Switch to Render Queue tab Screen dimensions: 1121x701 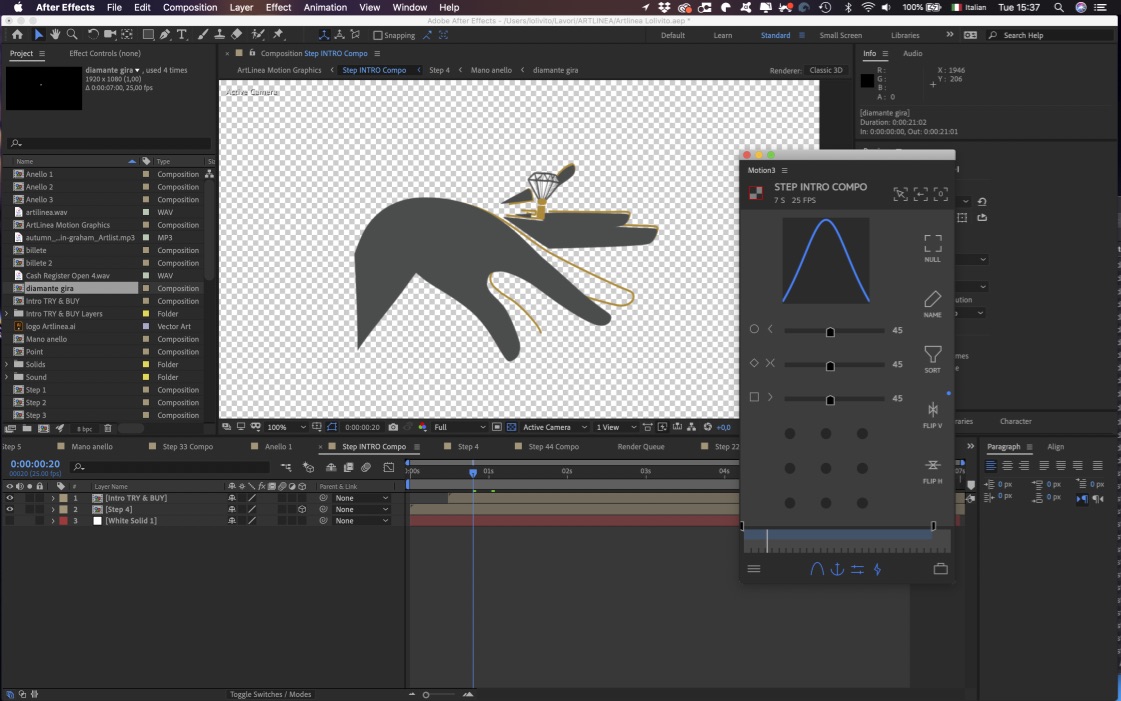[641, 447]
